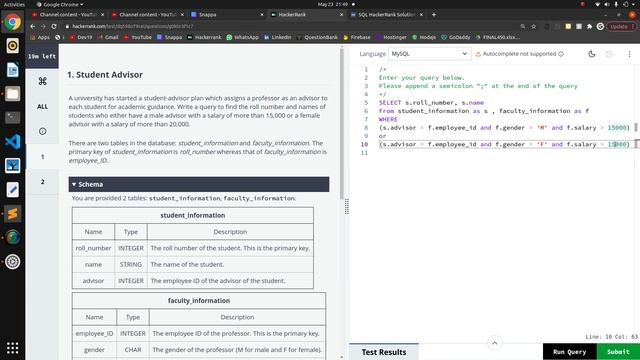Open the WhatsApp bookmark
The height and width of the screenshot is (360, 640).
(242, 37)
